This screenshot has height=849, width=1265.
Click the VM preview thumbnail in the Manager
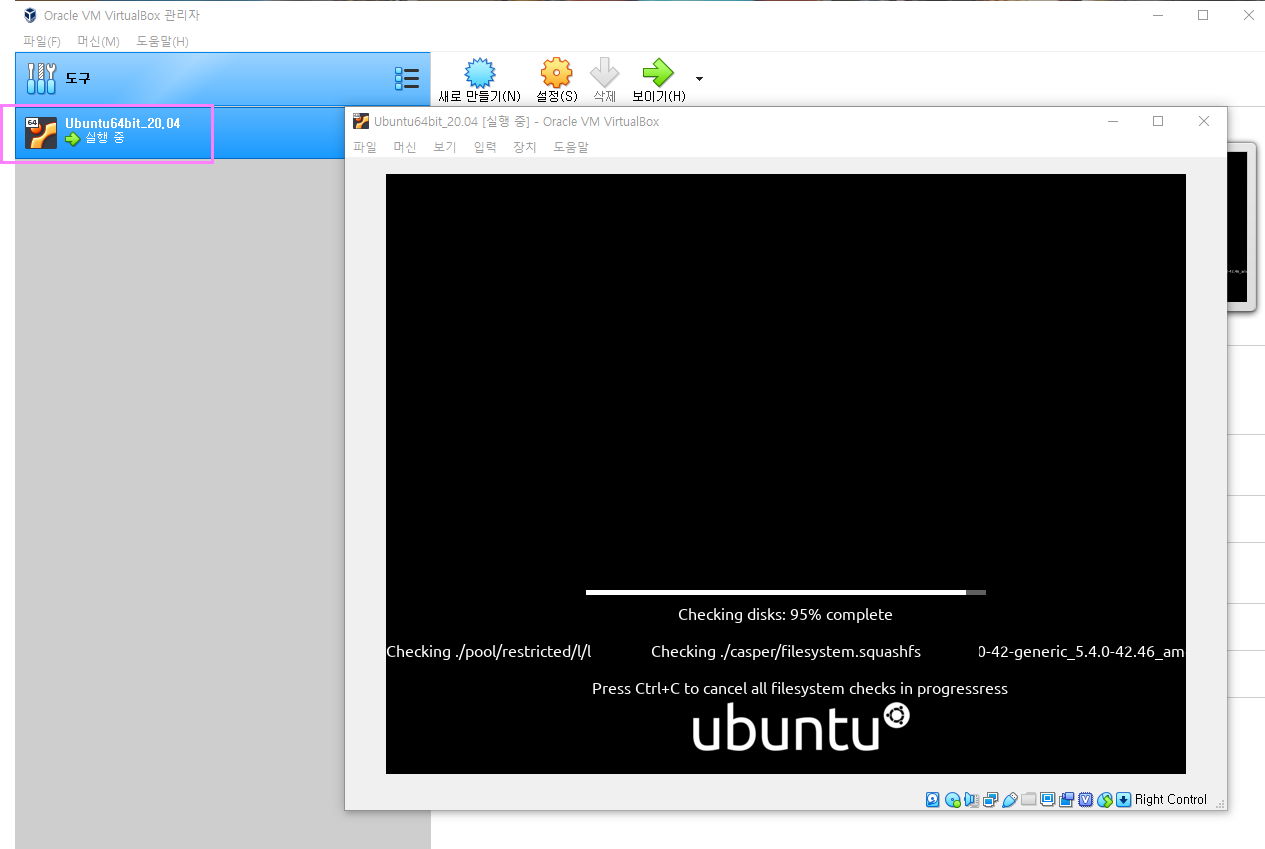coord(1237,227)
